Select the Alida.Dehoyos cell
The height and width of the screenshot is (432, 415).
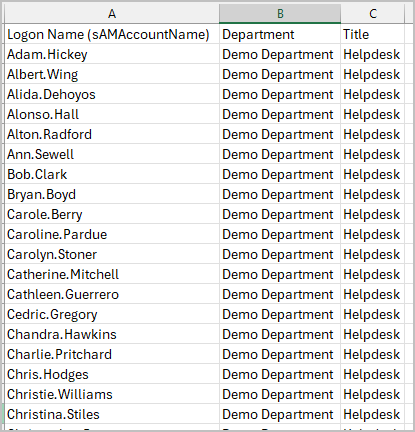(112, 94)
